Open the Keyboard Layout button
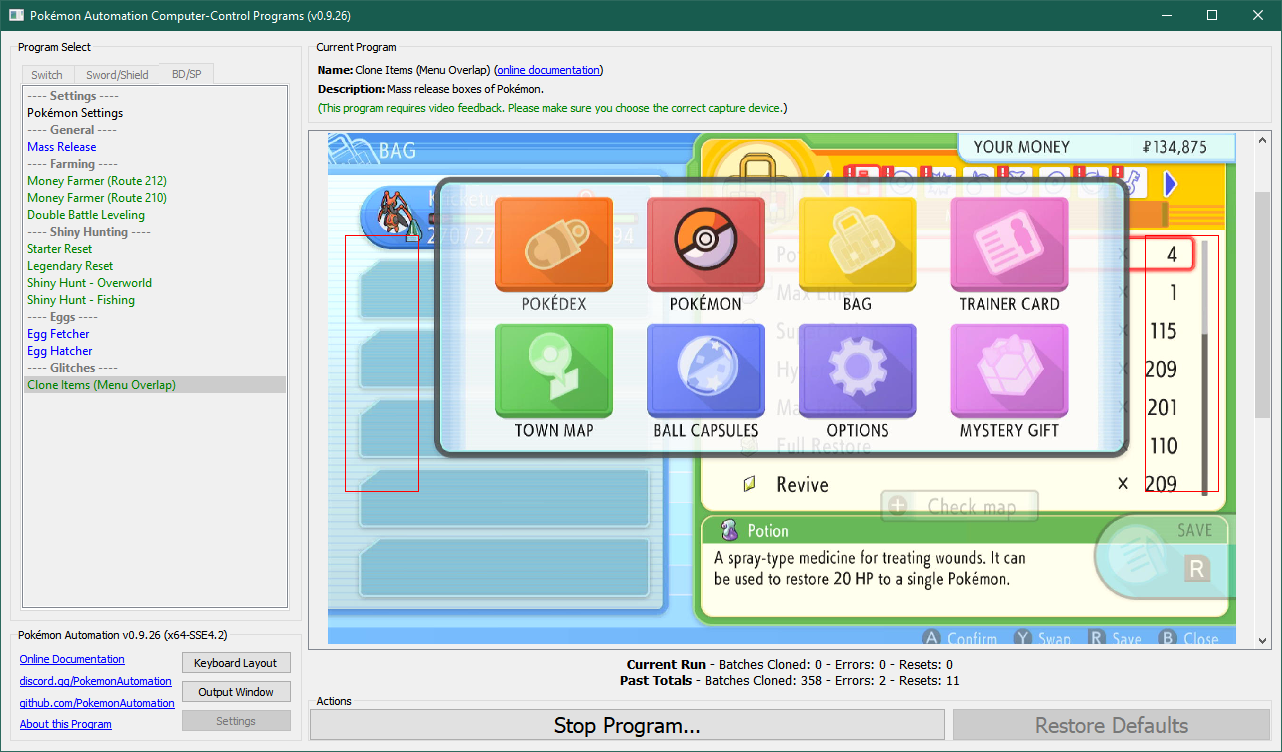1282x752 pixels. coord(236,663)
